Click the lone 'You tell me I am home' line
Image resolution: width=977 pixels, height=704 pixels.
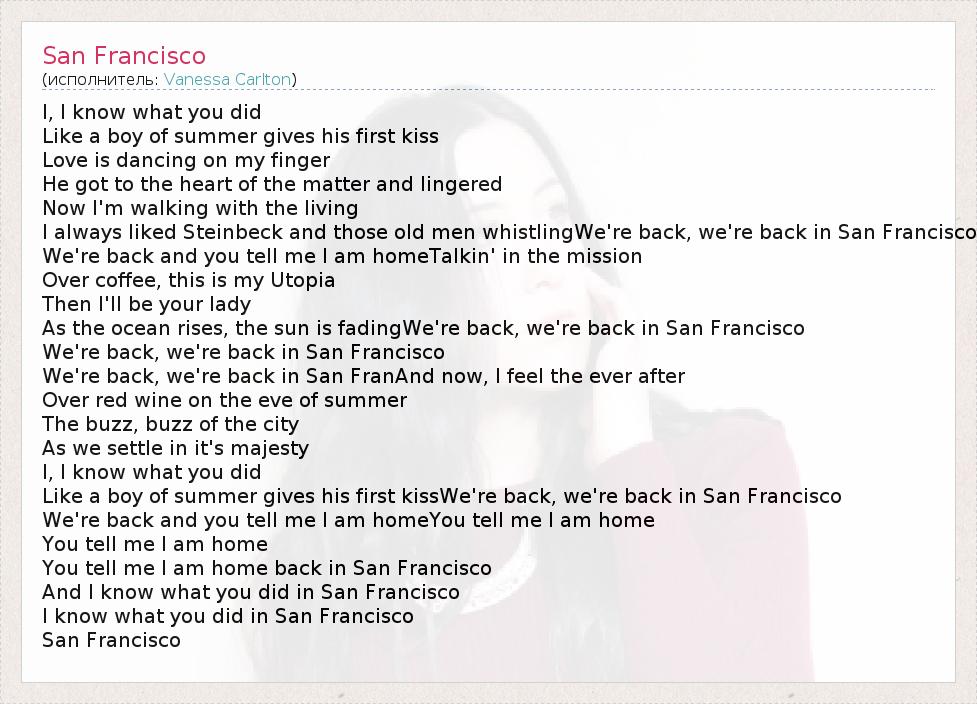pyautogui.click(x=155, y=544)
